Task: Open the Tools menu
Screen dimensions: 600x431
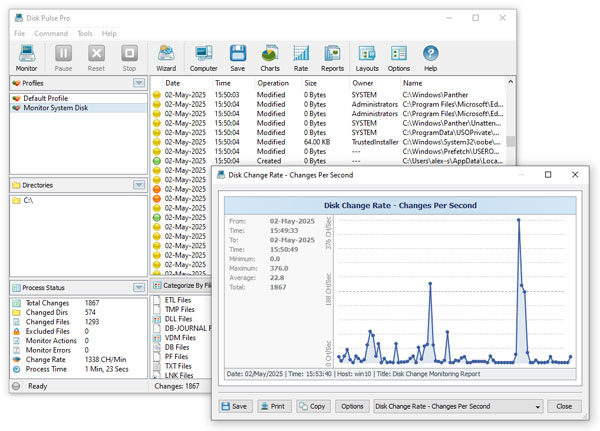Action: tap(85, 34)
